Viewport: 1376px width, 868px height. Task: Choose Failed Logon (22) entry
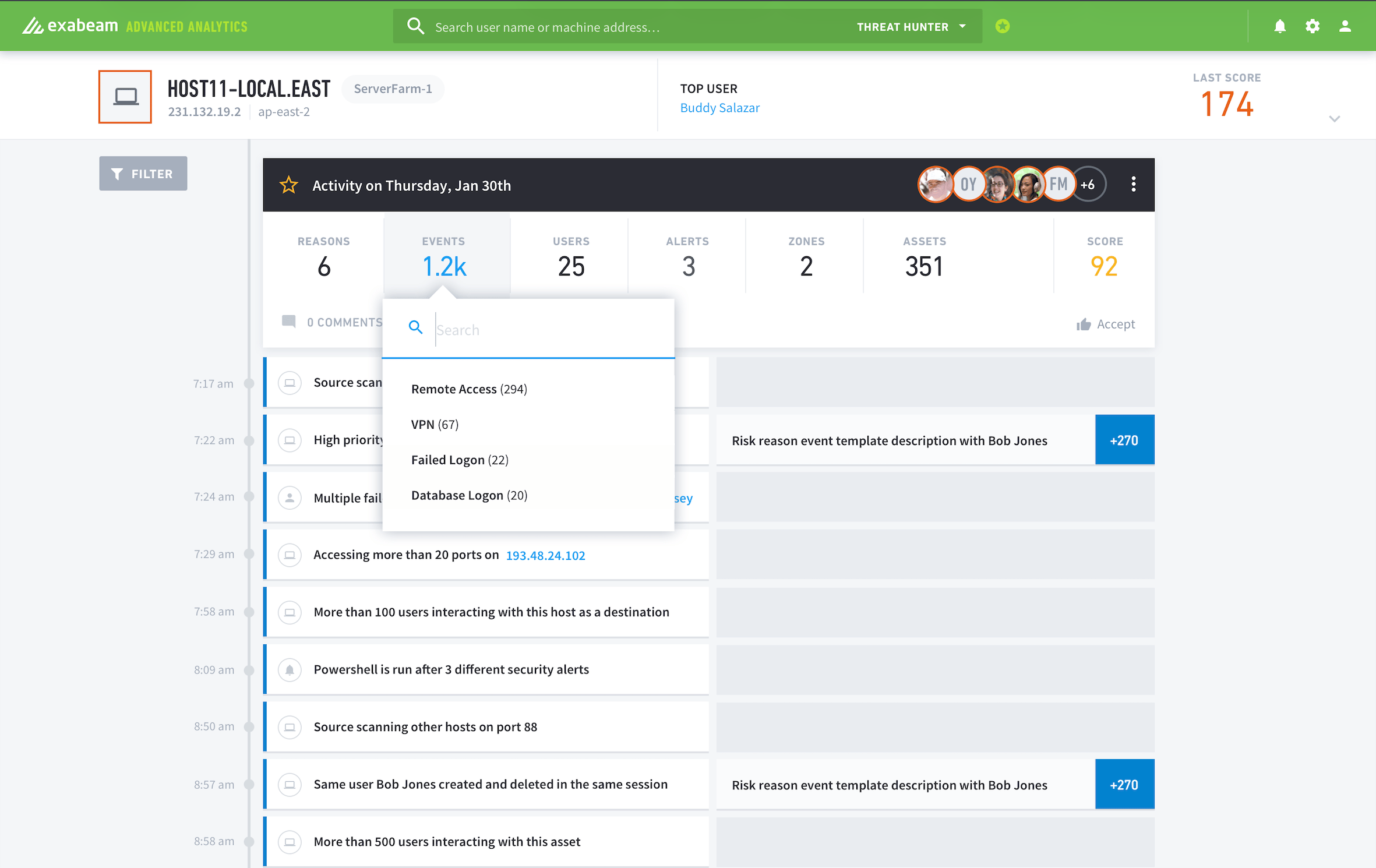pos(459,460)
